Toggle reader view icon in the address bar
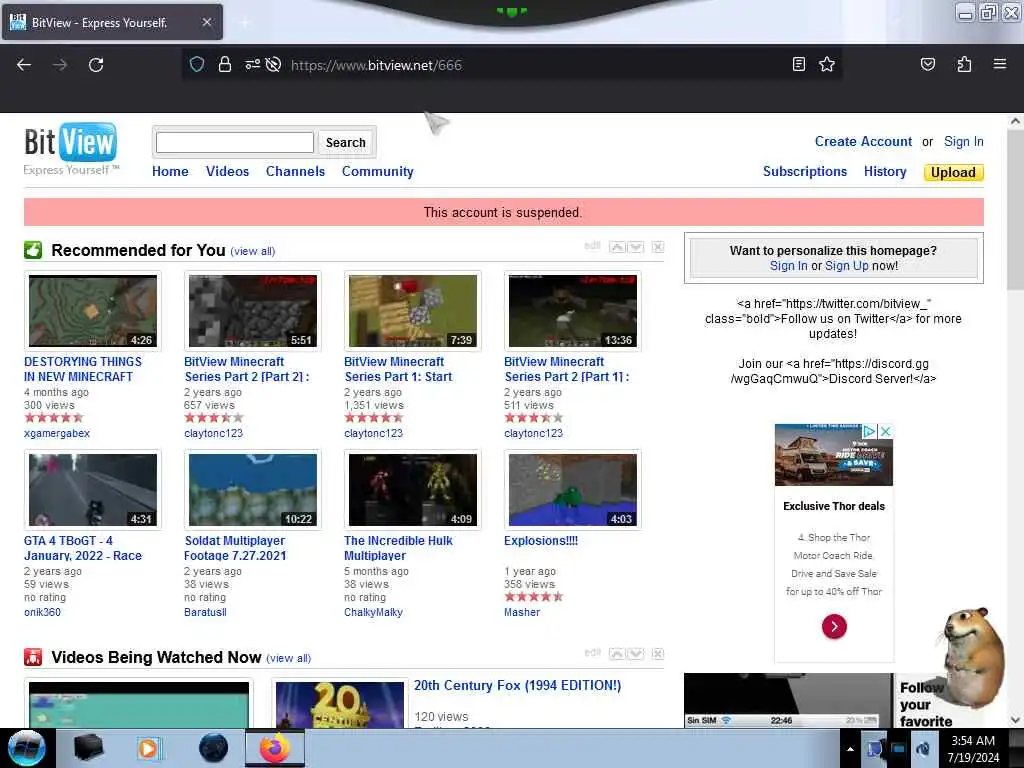The width and height of the screenshot is (1024, 768). click(x=798, y=64)
